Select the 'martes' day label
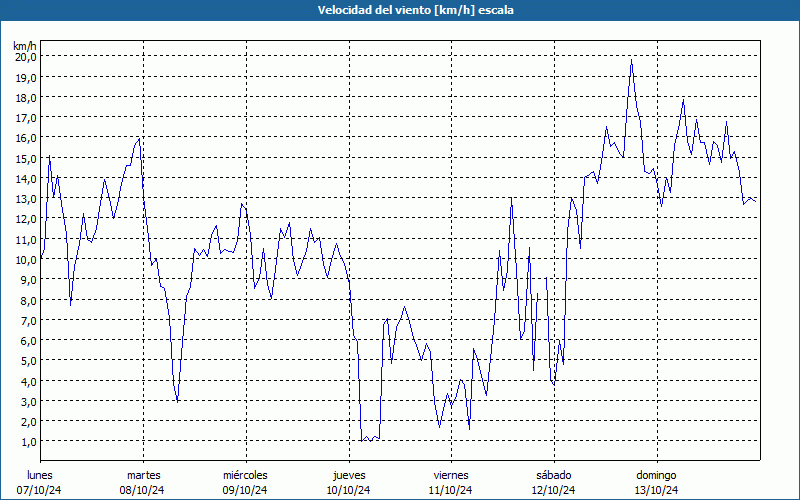 pyautogui.click(x=144, y=475)
